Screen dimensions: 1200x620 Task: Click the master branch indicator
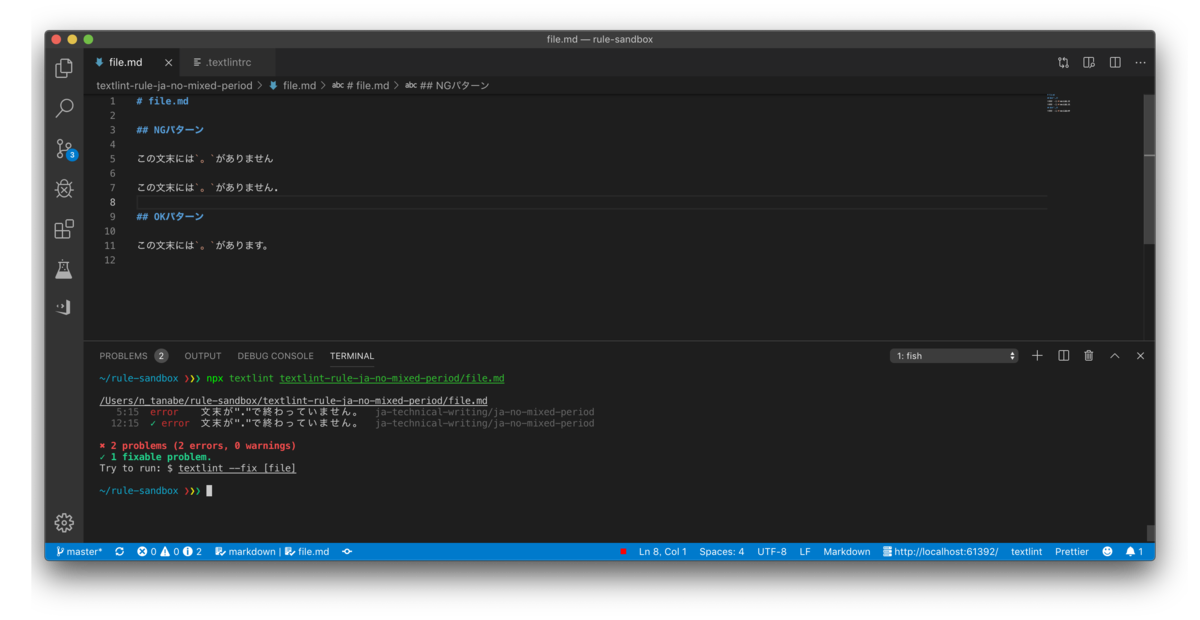[x=79, y=551]
